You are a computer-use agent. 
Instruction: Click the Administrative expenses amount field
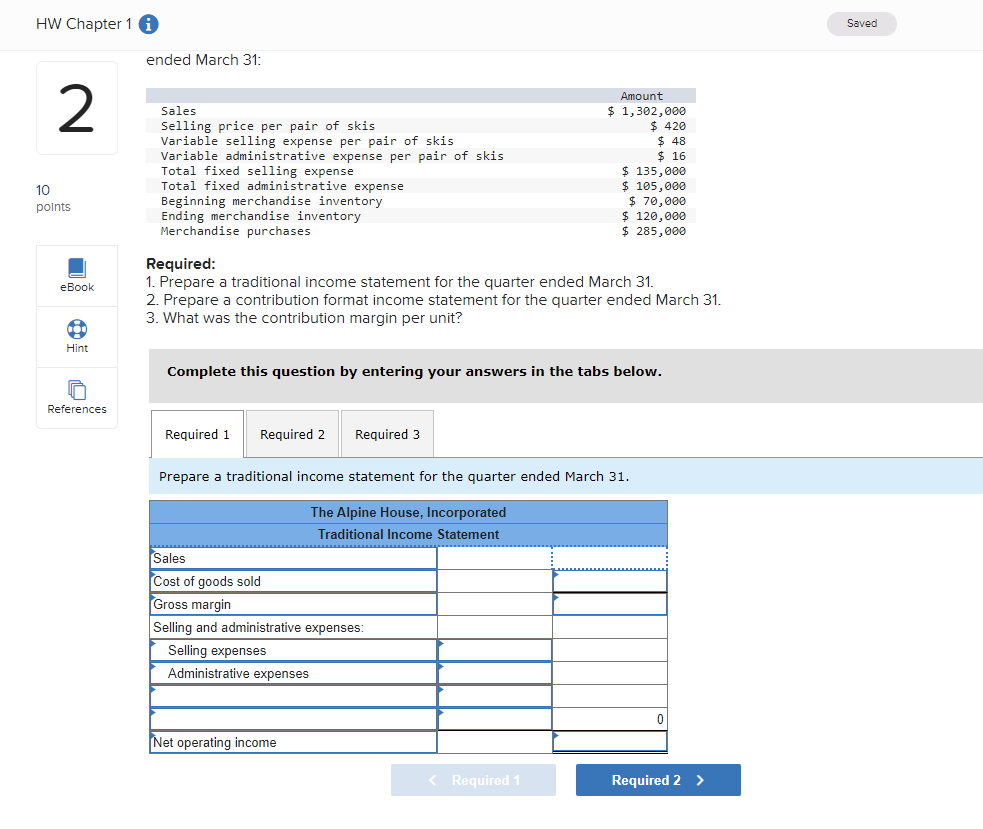(495, 673)
